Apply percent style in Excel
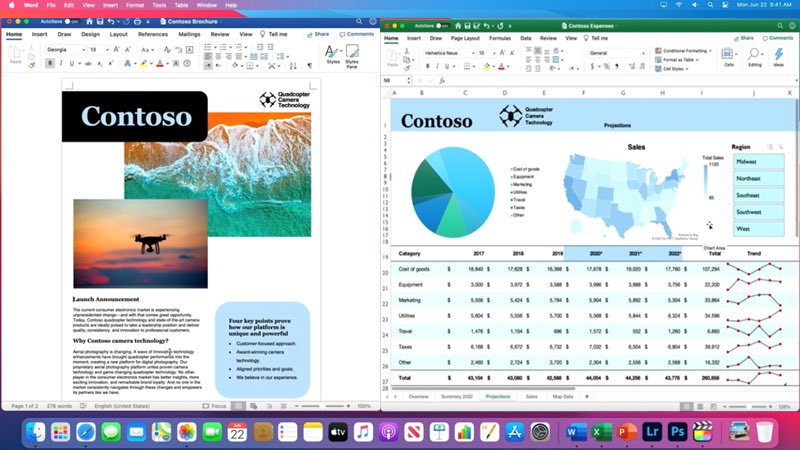The width and height of the screenshot is (800, 450). [607, 66]
